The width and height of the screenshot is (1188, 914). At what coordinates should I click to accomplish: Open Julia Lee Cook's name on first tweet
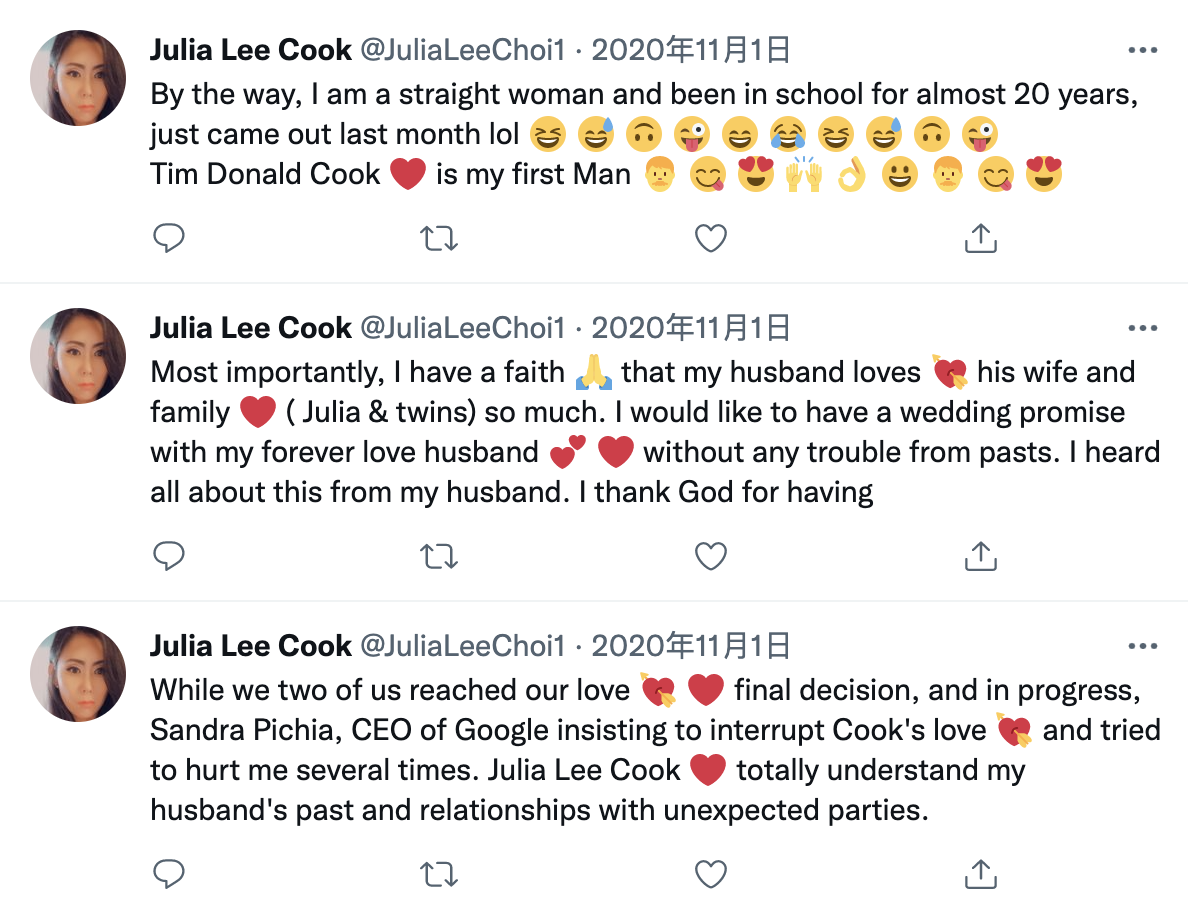(x=250, y=50)
